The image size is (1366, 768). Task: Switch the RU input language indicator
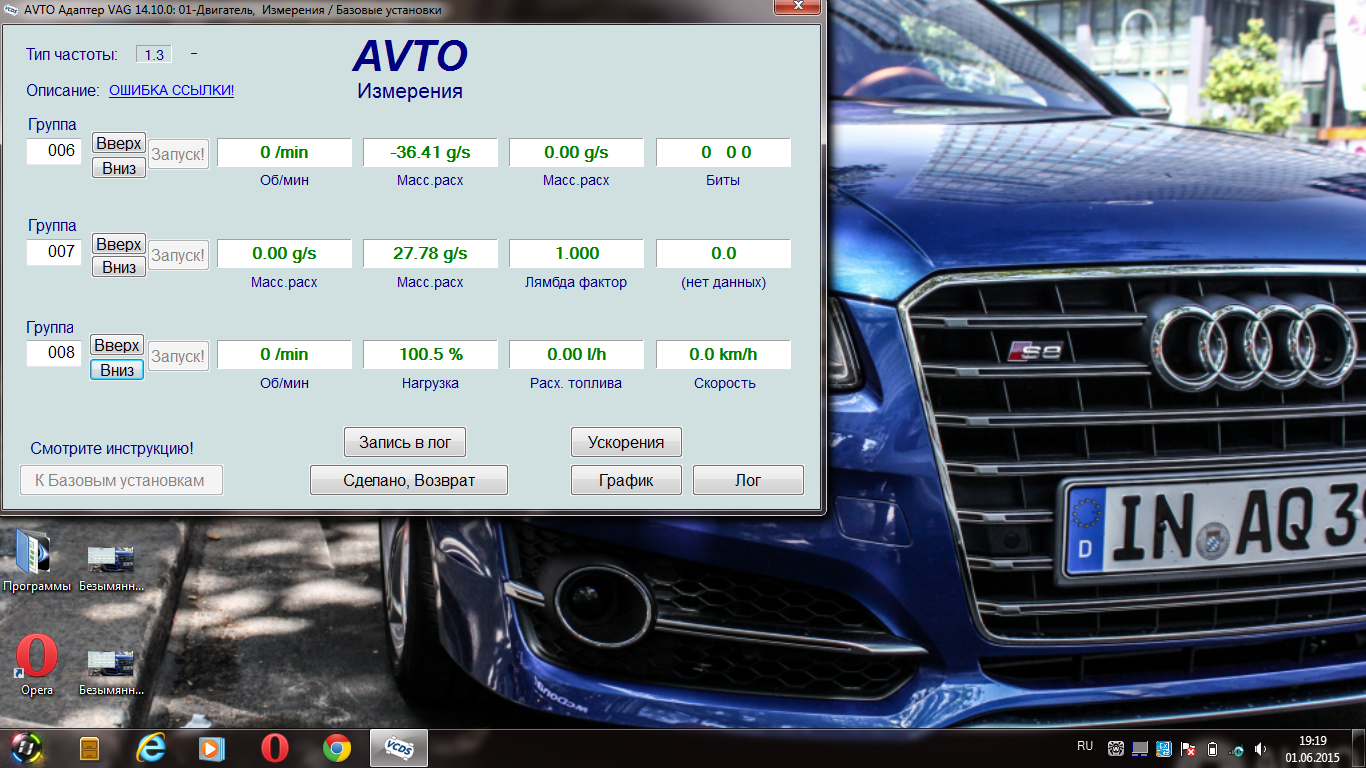1085,746
